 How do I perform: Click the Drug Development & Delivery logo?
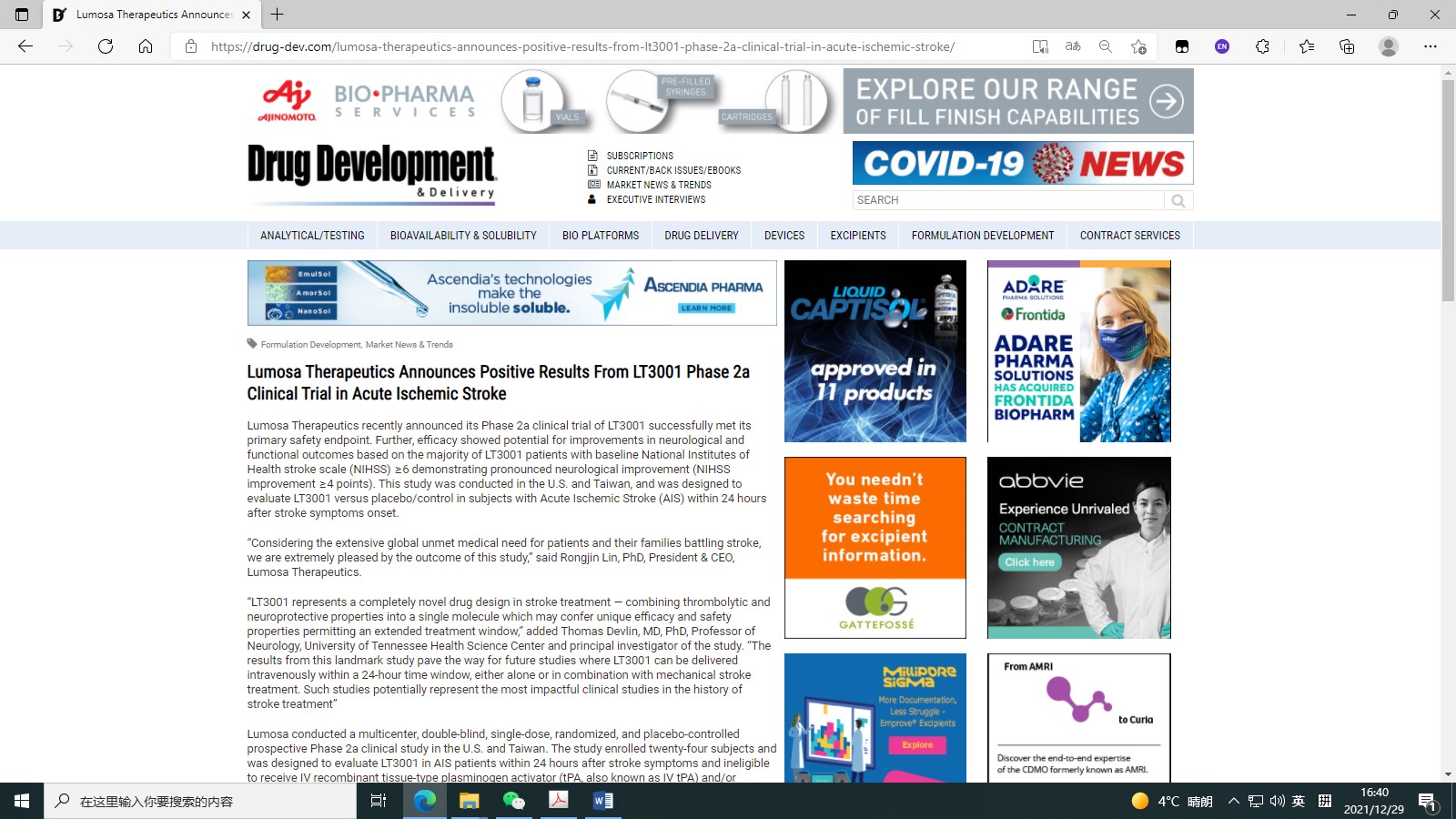[372, 173]
